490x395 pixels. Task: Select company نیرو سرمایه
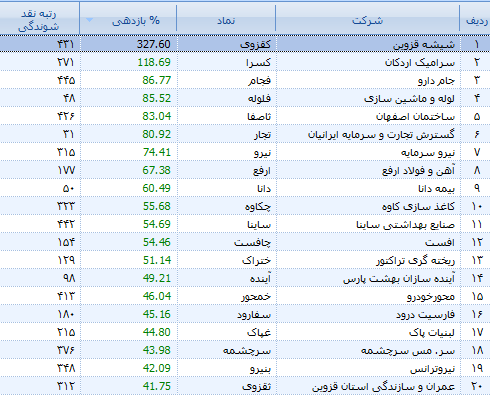[x=428, y=152]
